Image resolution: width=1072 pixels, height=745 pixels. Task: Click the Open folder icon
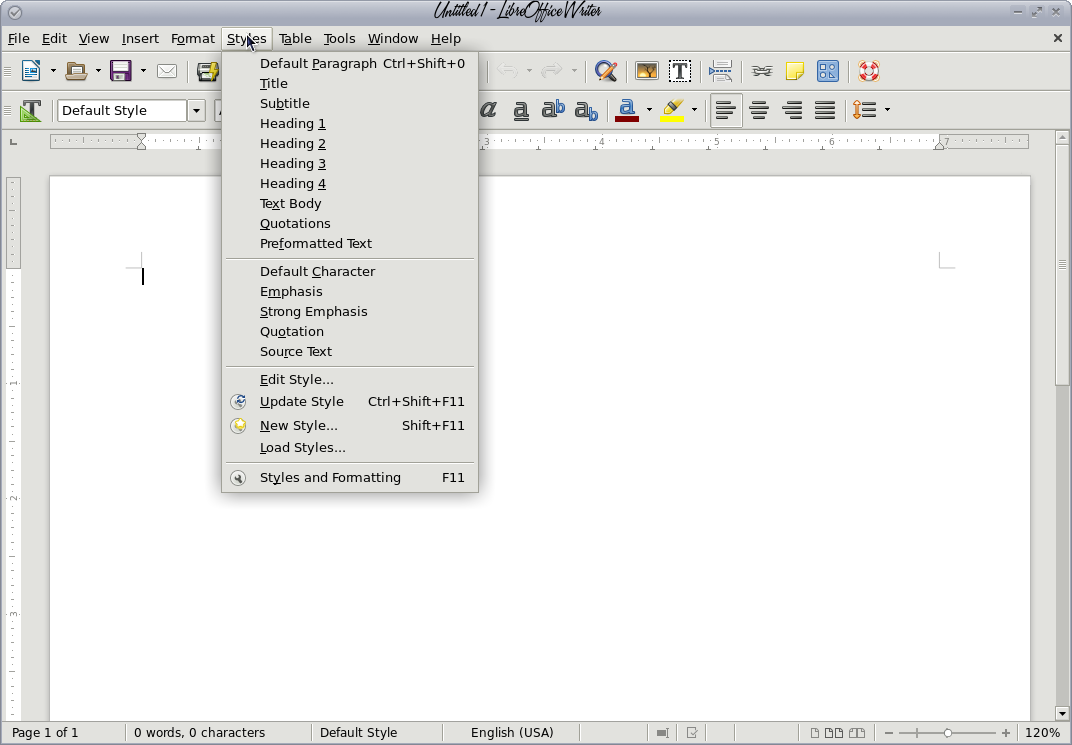76,71
